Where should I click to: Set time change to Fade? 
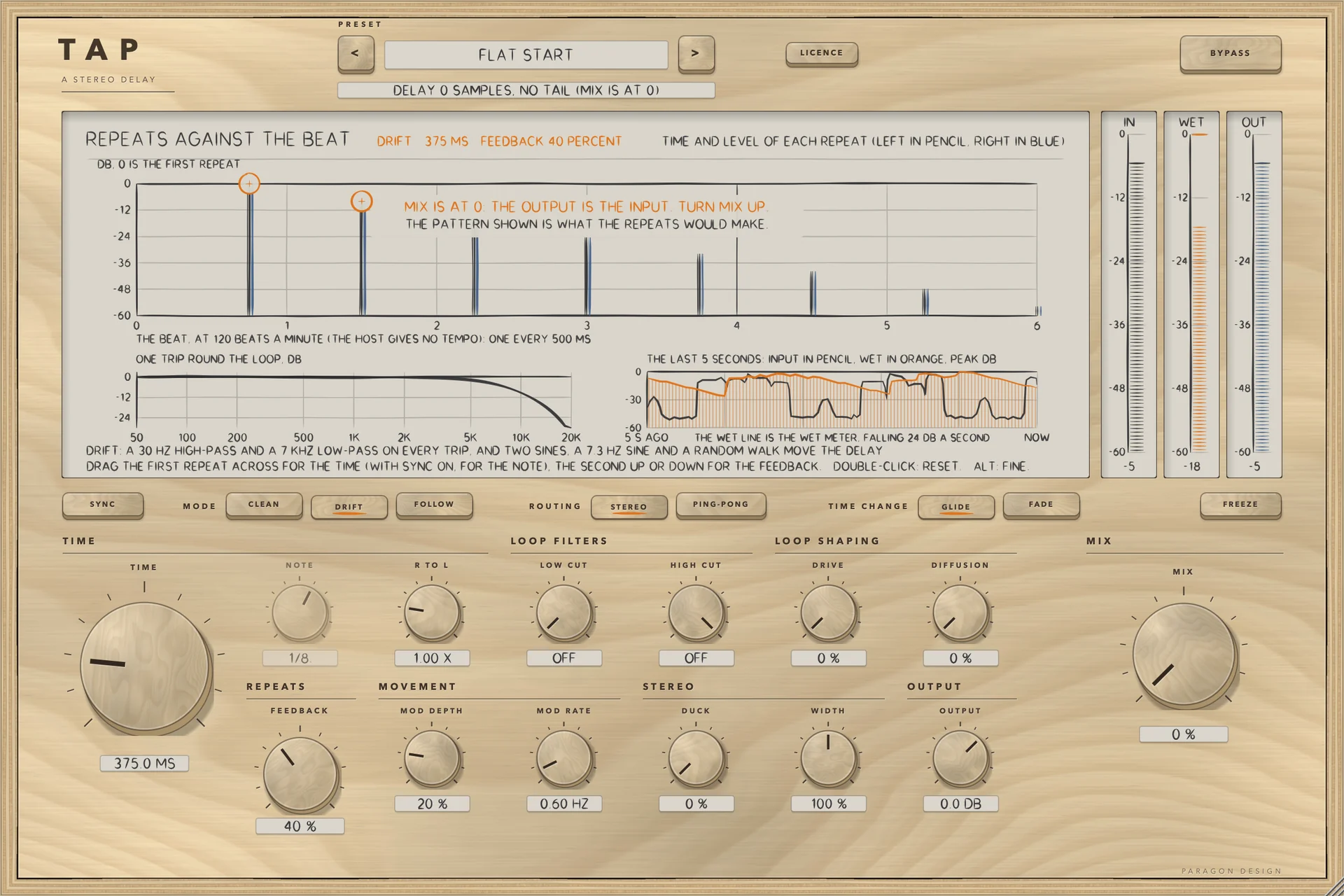[1041, 505]
